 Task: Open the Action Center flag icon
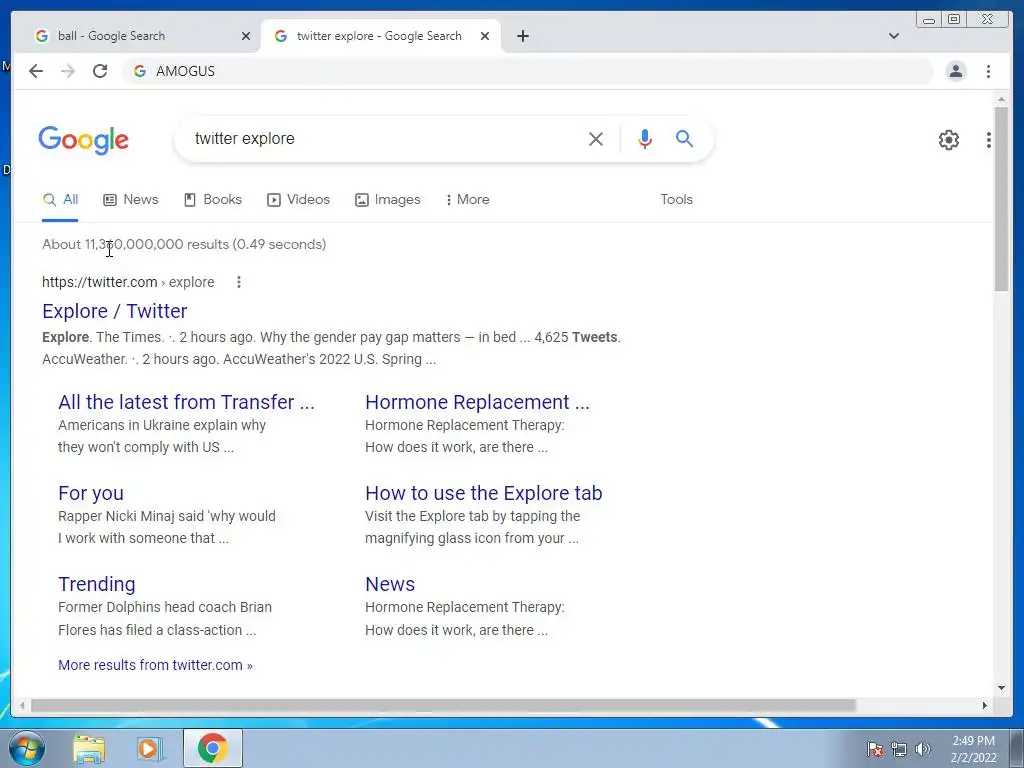coord(875,749)
